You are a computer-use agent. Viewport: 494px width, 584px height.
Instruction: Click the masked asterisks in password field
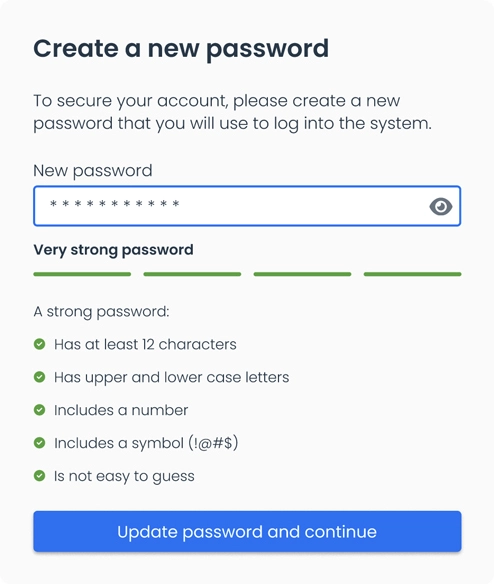(x=114, y=204)
